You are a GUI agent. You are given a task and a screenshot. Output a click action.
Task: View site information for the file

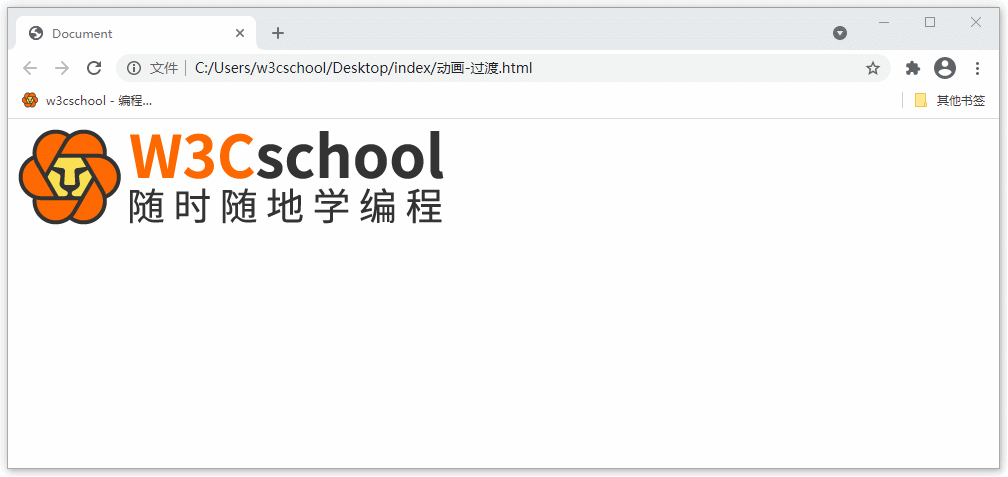(134, 68)
